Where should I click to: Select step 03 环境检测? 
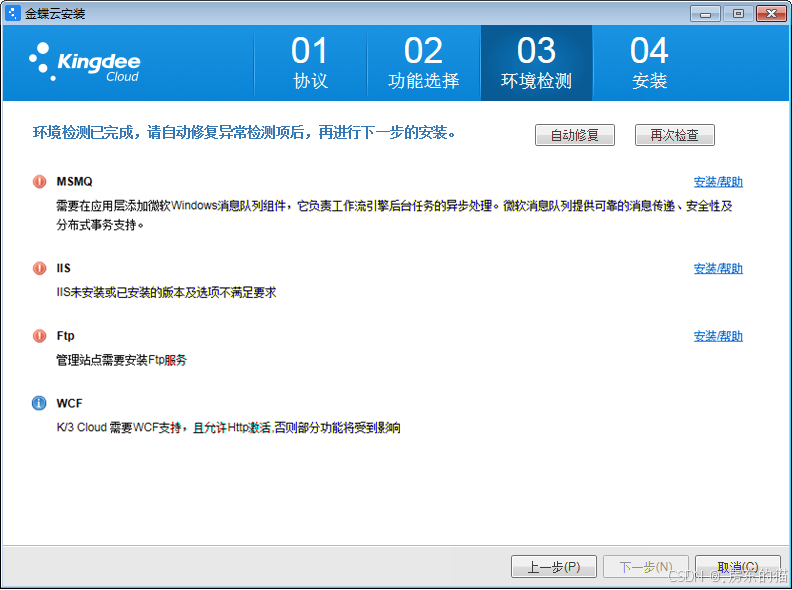[x=536, y=63]
